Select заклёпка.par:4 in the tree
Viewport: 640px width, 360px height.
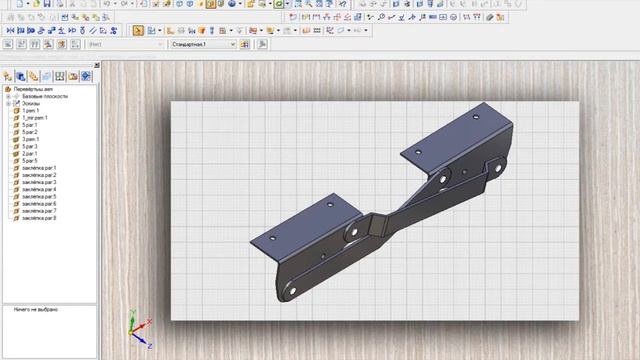coord(39,190)
